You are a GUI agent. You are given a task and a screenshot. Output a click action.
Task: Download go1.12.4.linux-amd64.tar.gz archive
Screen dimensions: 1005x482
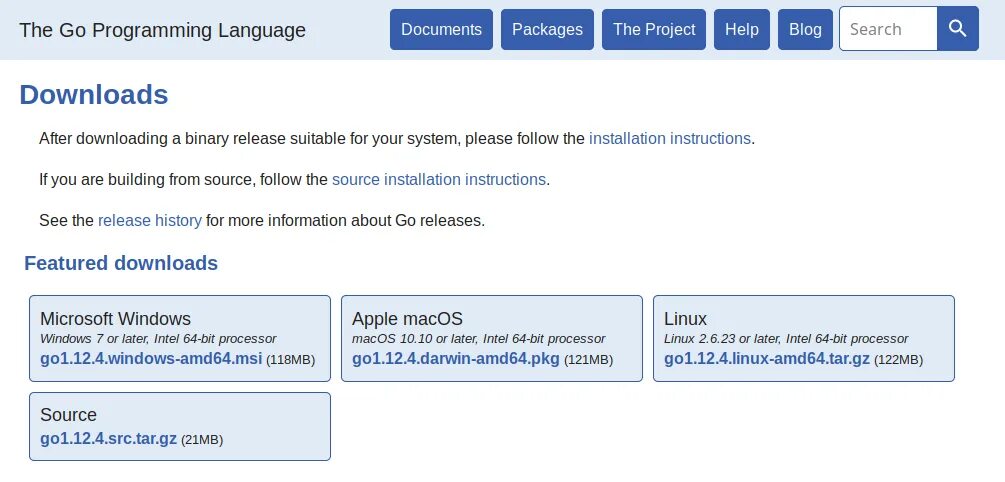[x=767, y=359]
